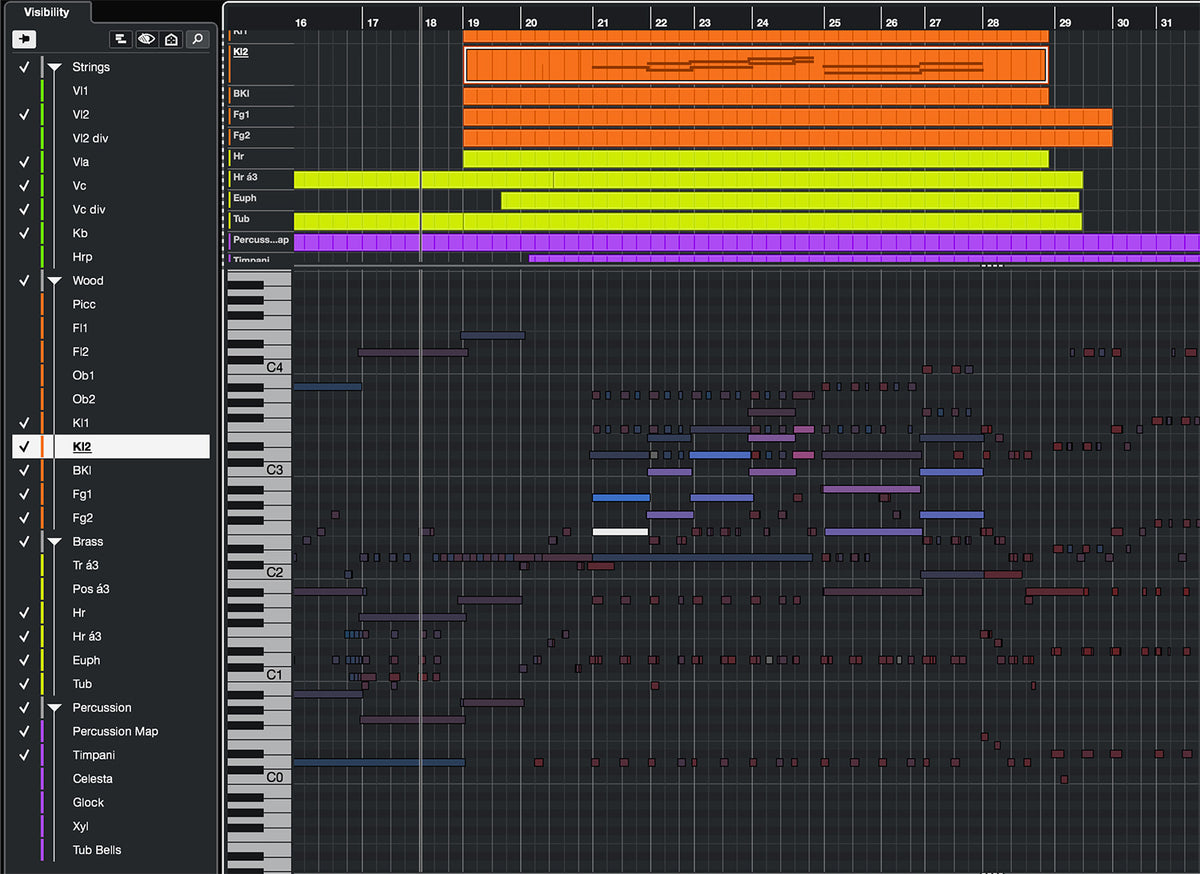Select the orange Fg1 track clip

point(788,117)
